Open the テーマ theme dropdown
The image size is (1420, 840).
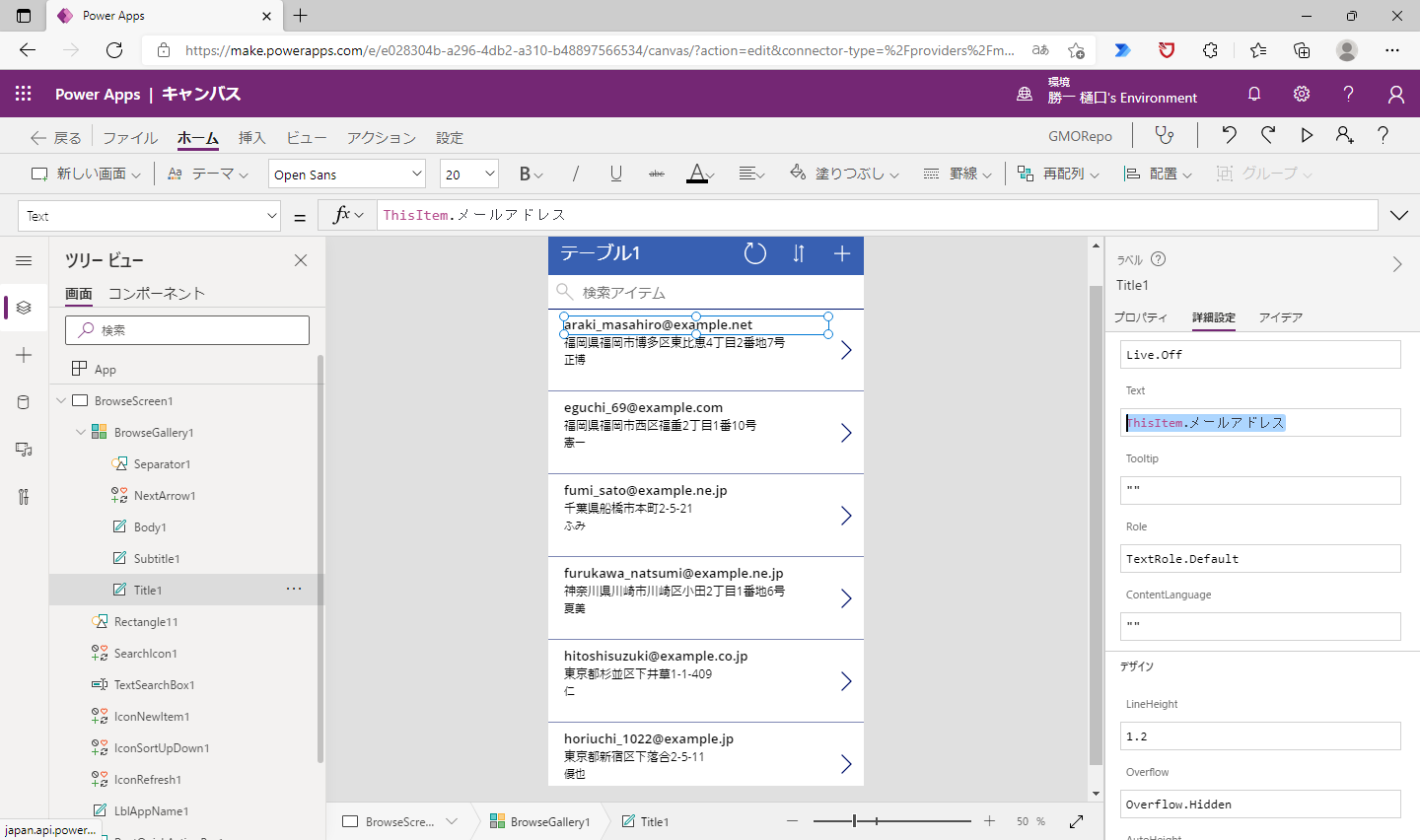coord(208,174)
